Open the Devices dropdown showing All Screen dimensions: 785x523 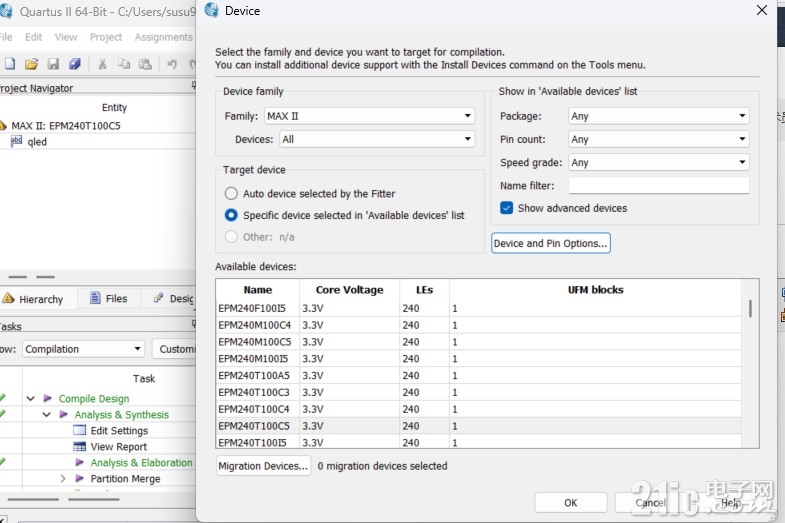377,139
